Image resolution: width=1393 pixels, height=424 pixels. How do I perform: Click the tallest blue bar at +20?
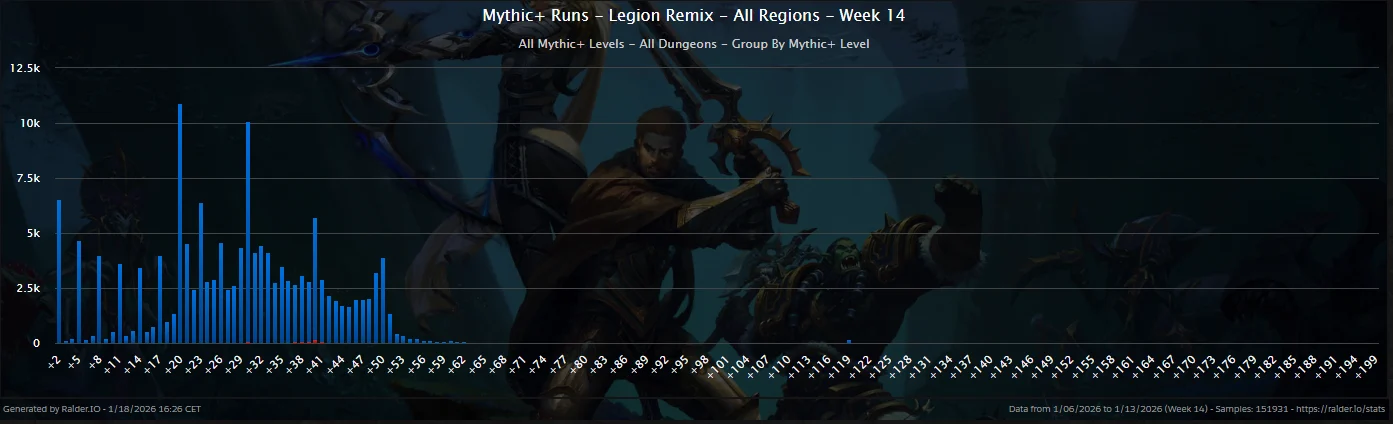pos(180,224)
